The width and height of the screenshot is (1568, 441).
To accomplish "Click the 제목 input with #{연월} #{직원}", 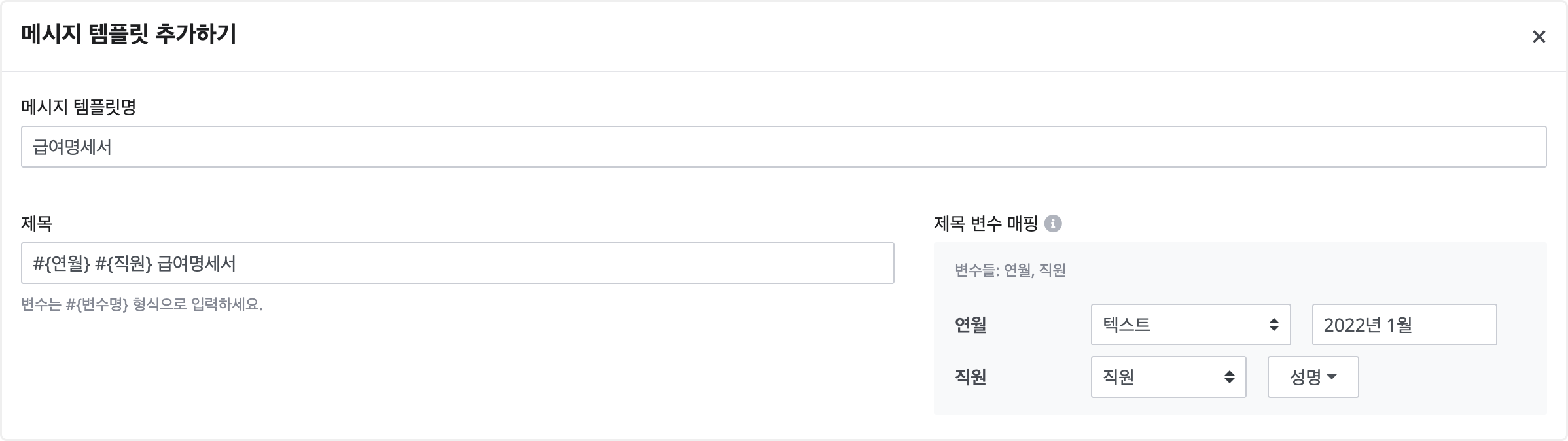I will coord(457,263).
